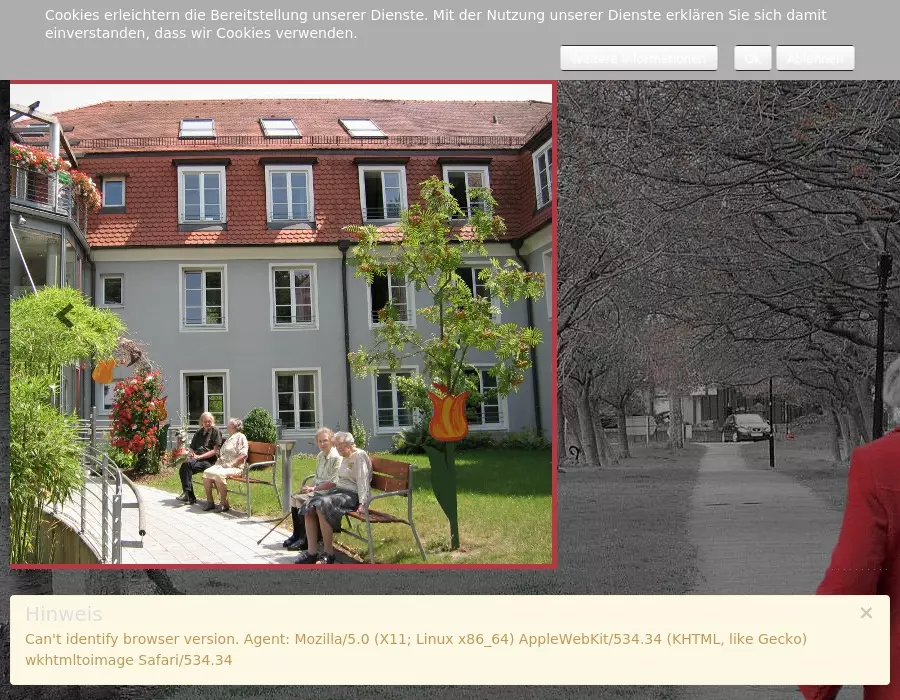Click the red flowering bush in courtyard
The width and height of the screenshot is (900, 700).
[138, 412]
